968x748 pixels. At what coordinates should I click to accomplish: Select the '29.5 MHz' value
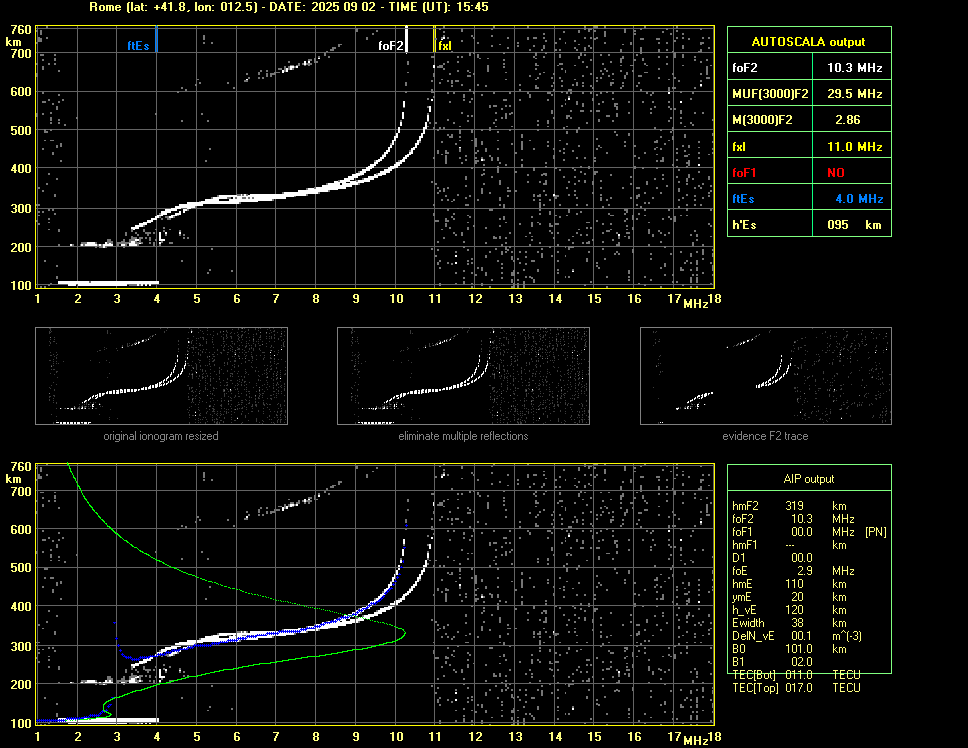pyautogui.click(x=854, y=94)
